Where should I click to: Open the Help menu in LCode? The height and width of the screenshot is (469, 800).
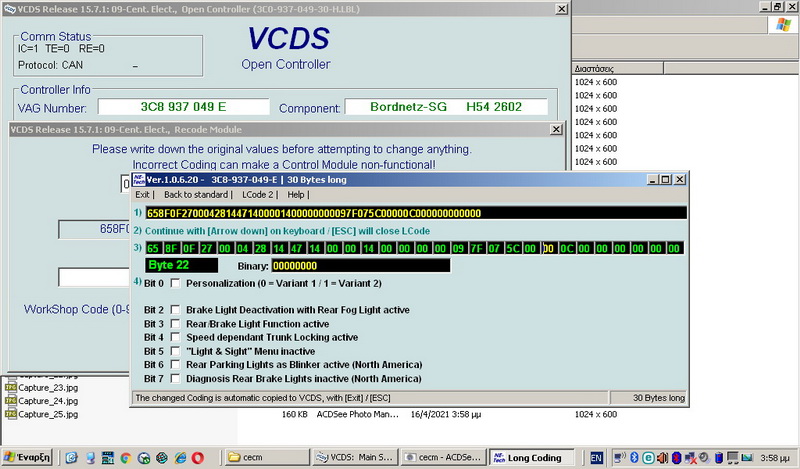pyautogui.click(x=295, y=194)
